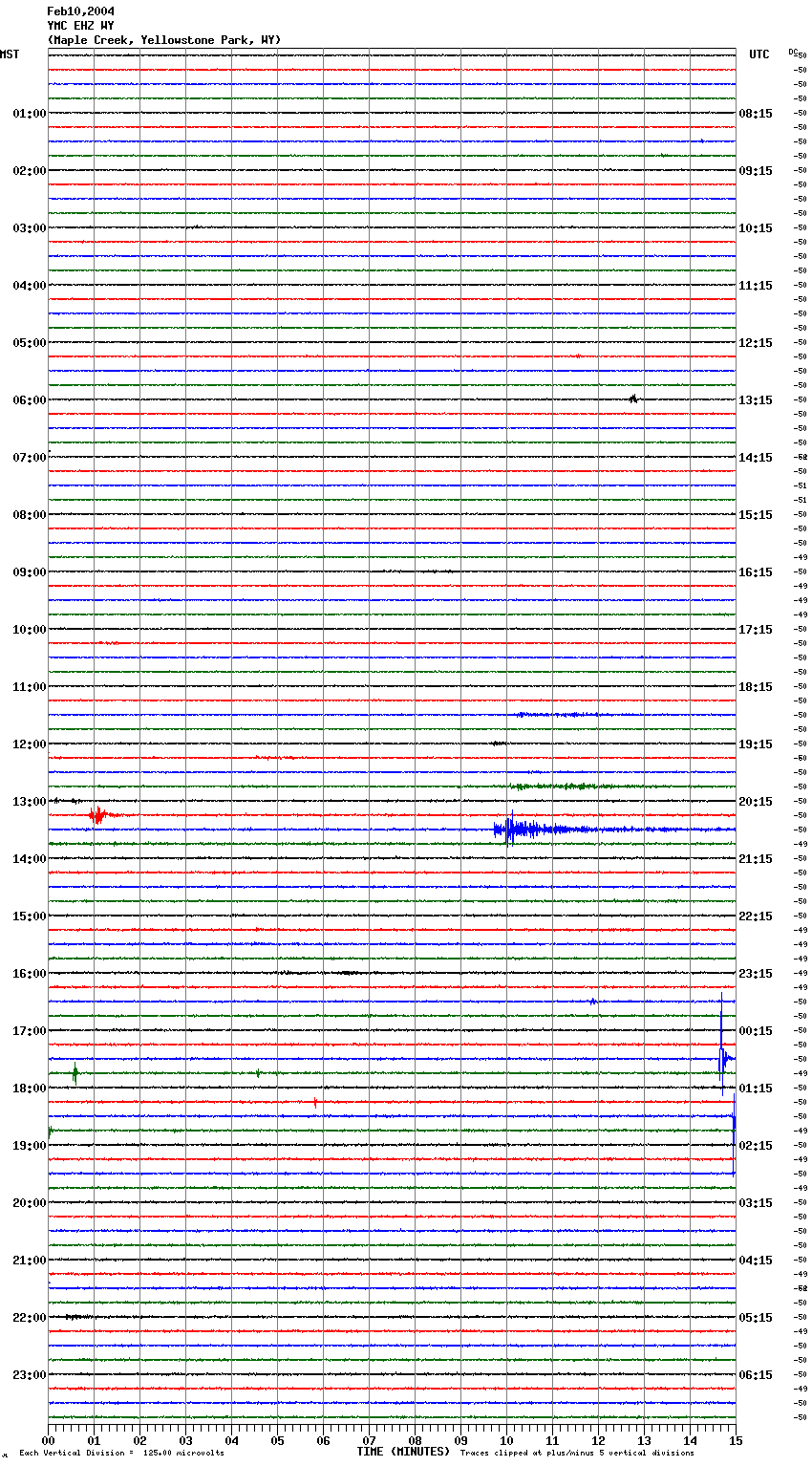Click the 04:15 UTC time label
Viewport: 812px width, 1466px height.
coord(756,1261)
